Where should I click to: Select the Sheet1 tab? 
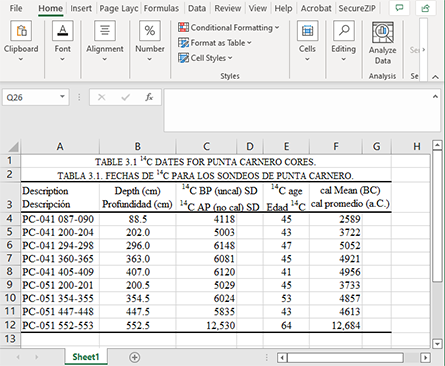[x=86, y=357]
